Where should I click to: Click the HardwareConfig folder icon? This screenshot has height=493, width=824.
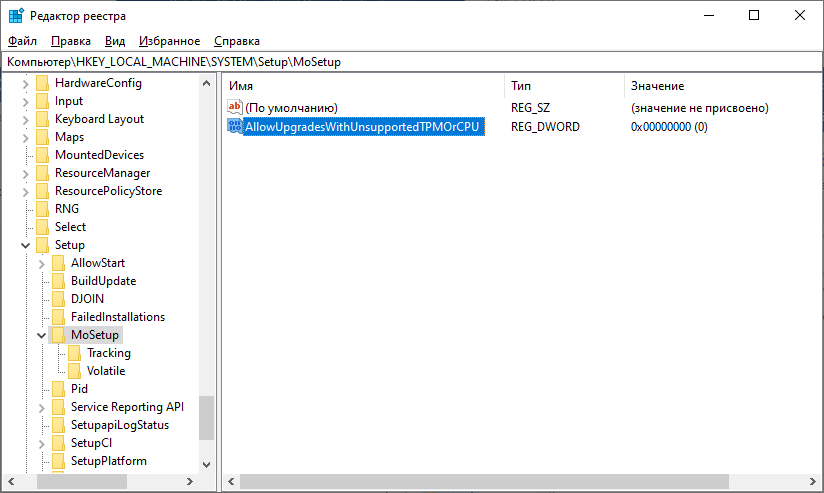click(42, 83)
